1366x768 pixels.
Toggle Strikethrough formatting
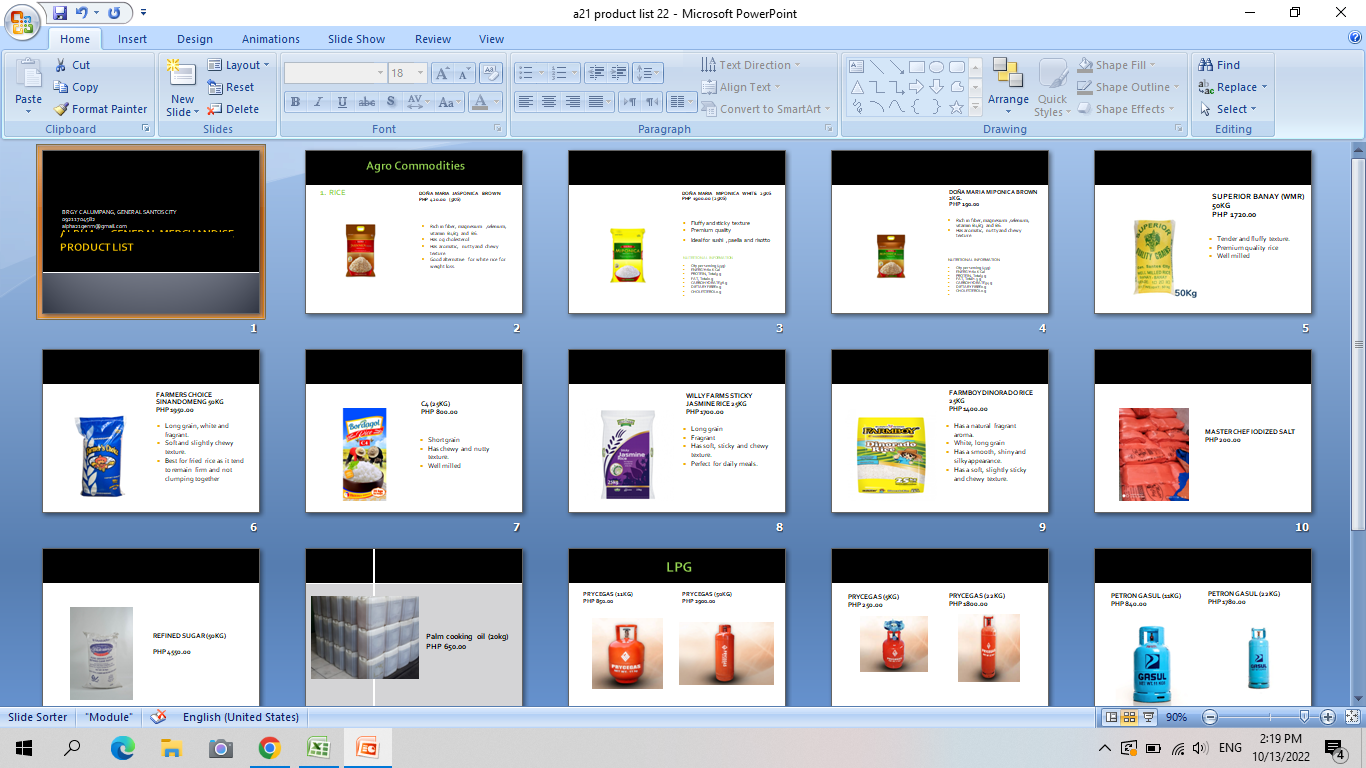click(367, 102)
